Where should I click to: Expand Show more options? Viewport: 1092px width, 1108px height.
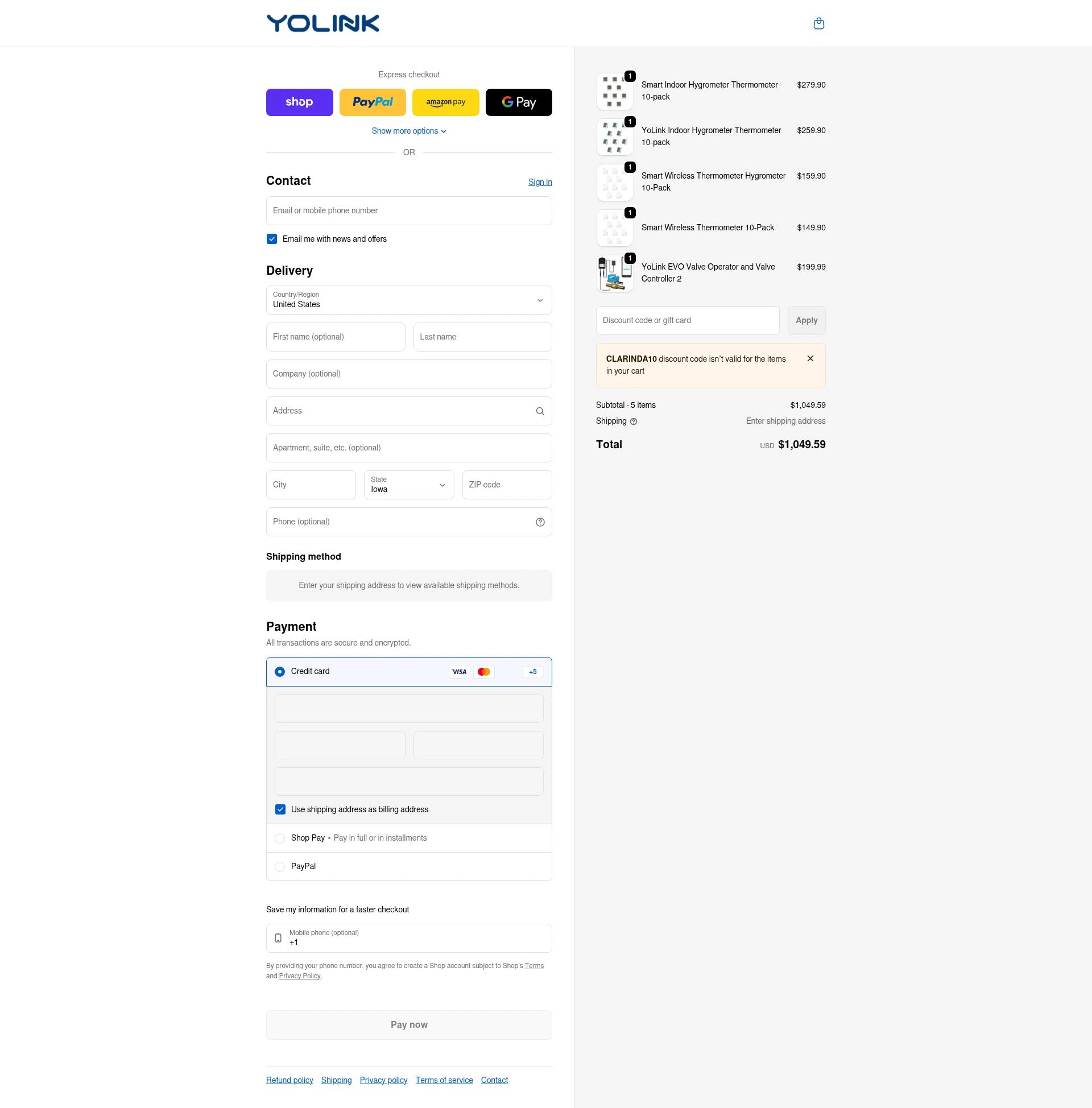click(408, 131)
